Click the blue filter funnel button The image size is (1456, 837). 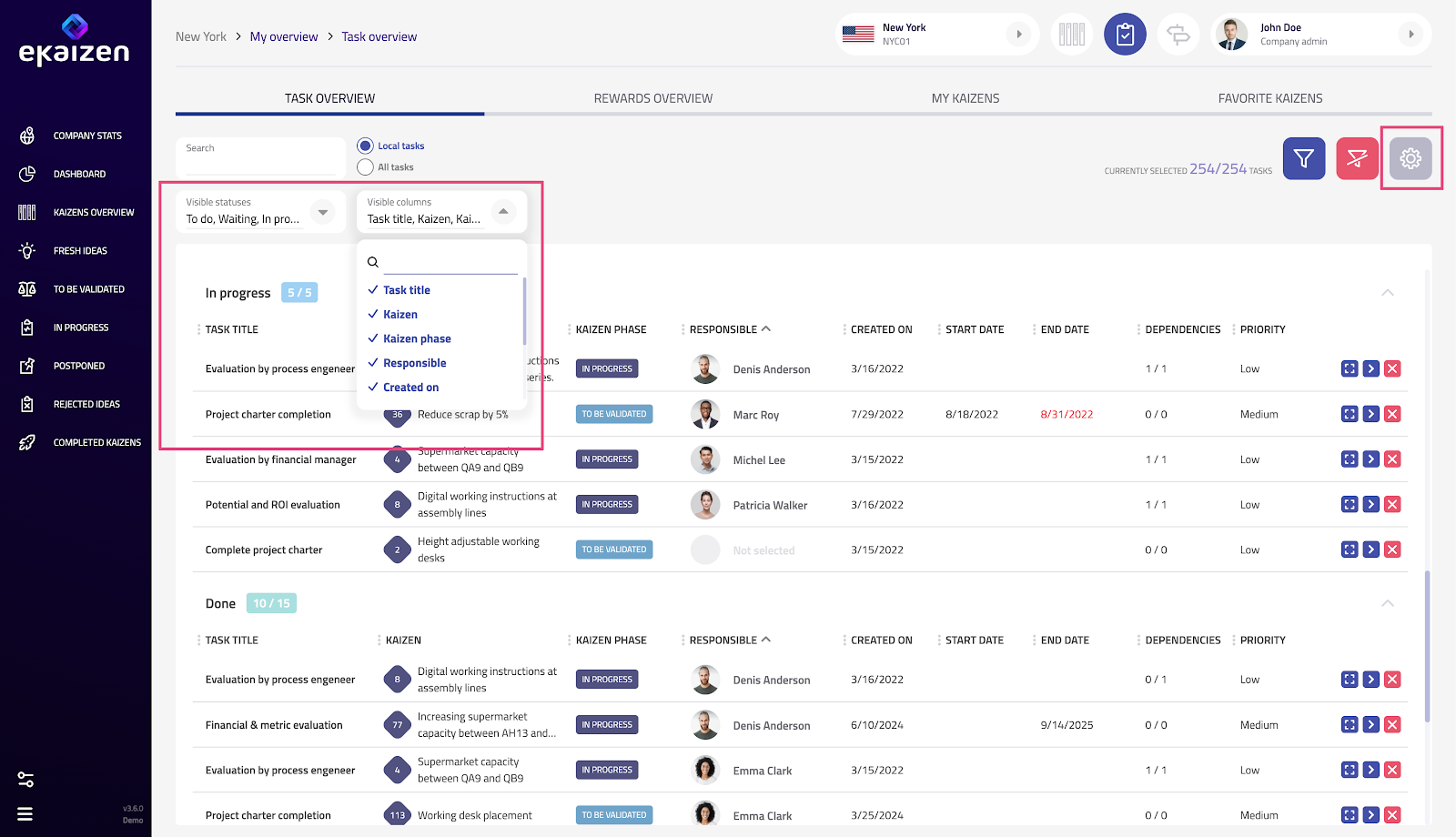[1304, 158]
